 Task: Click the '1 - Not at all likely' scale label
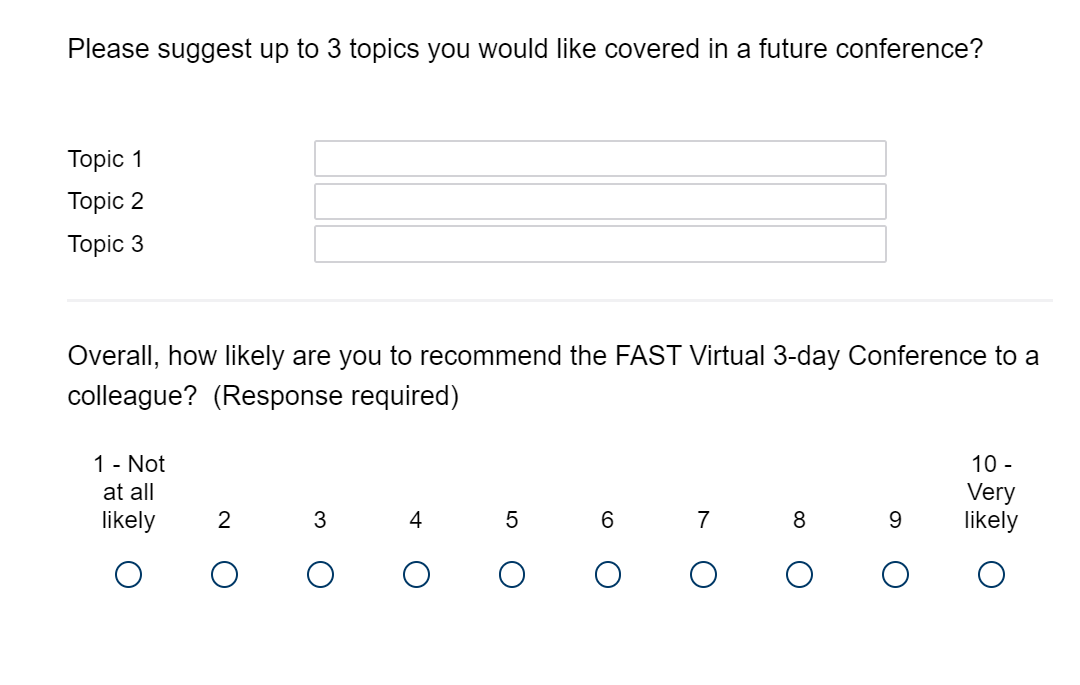coord(128,492)
